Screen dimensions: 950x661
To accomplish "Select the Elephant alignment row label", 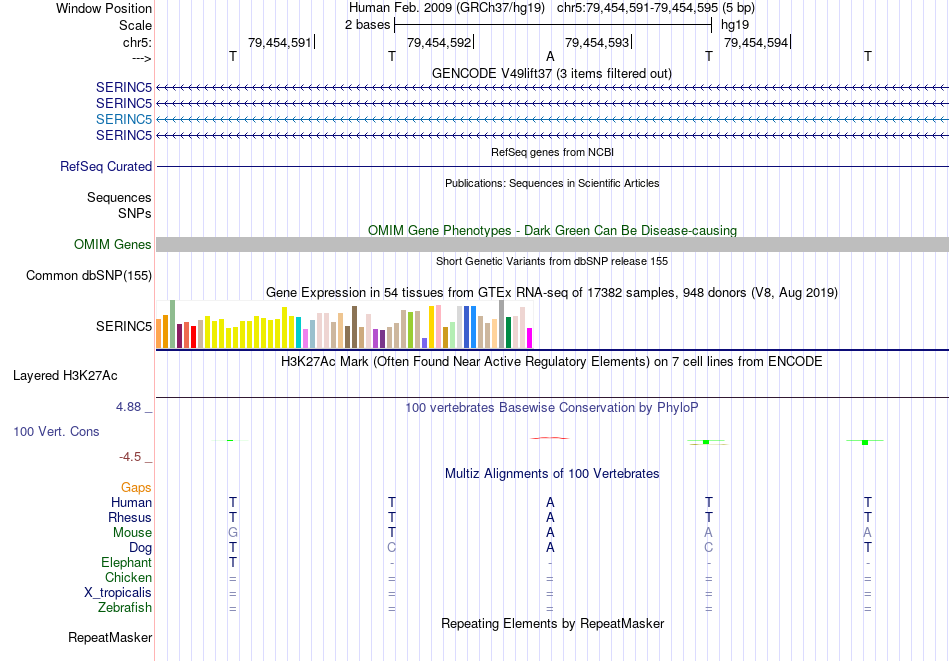I will click(127, 562).
